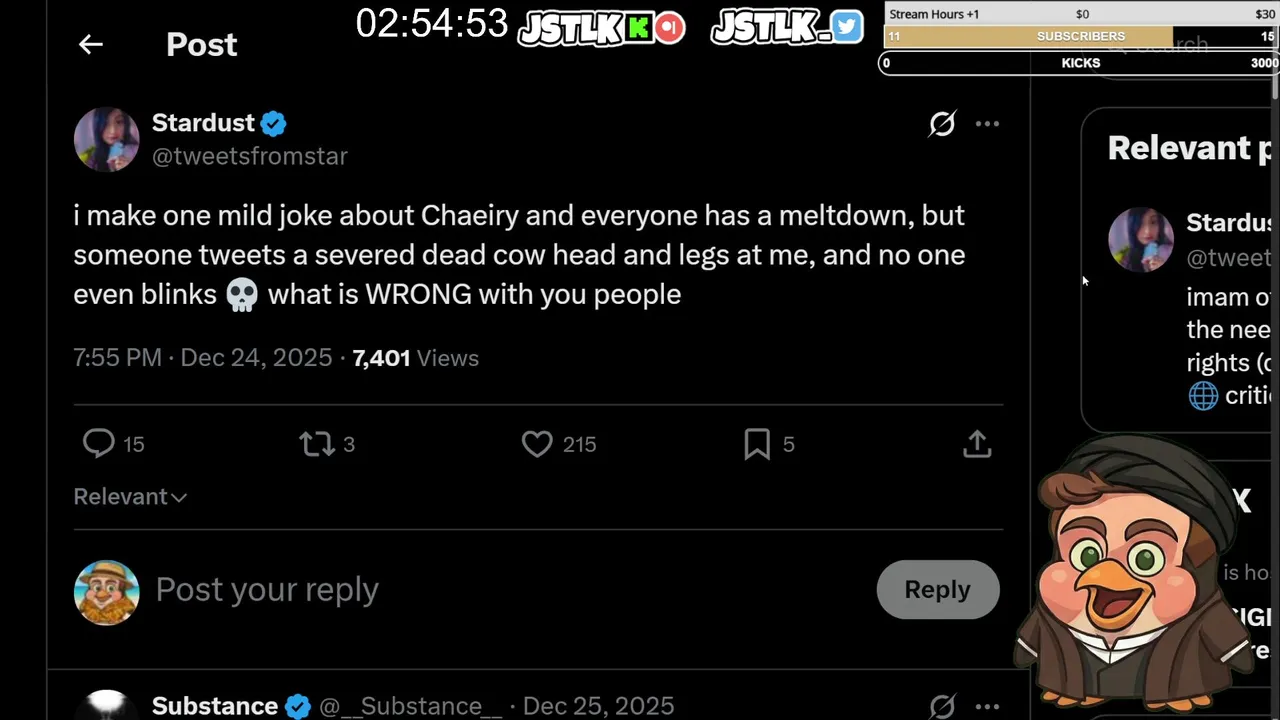Click Grok icon on Stardust's post
1280x720 pixels.
pyautogui.click(x=942, y=124)
